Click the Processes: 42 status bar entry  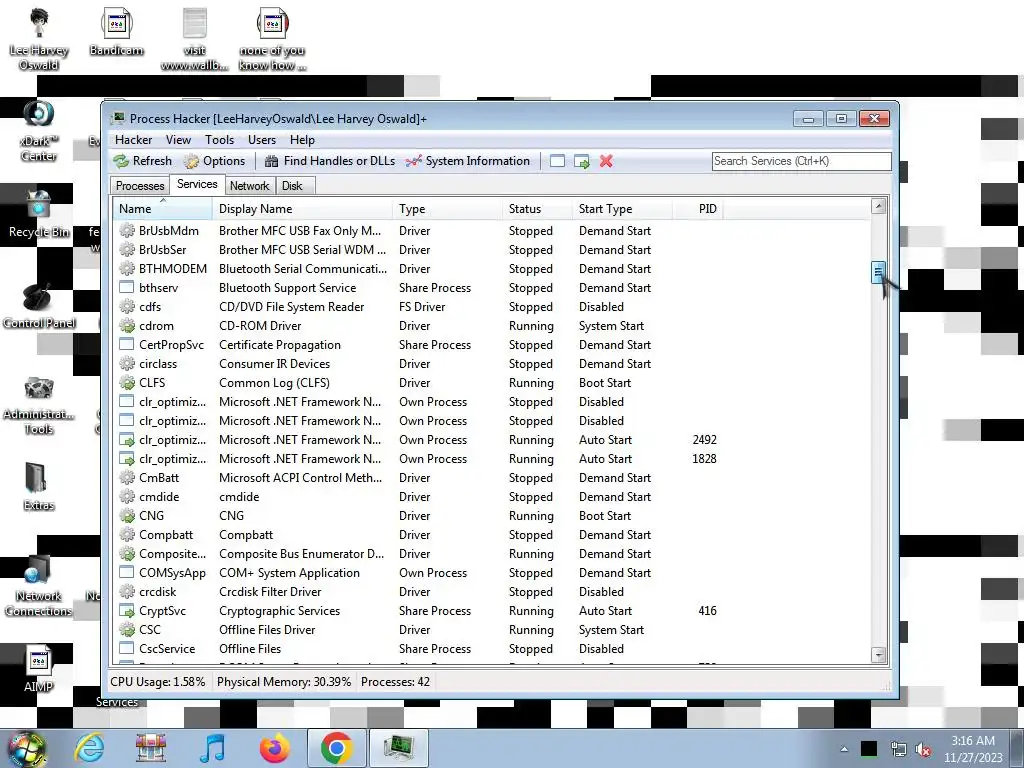coord(395,682)
